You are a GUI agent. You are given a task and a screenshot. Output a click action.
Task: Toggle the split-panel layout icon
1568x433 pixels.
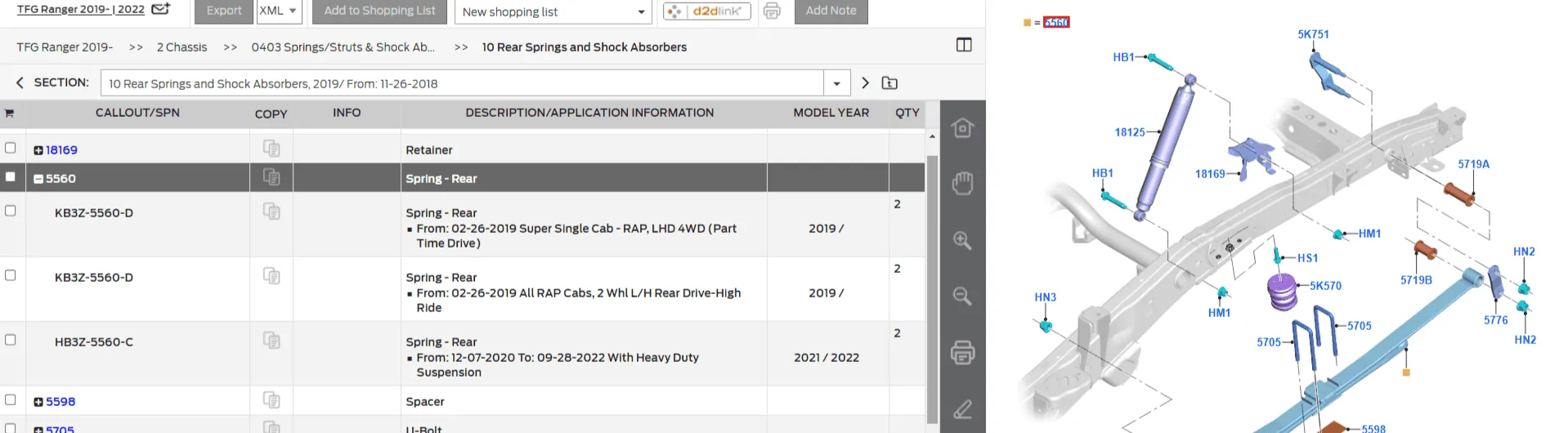pyautogui.click(x=964, y=45)
